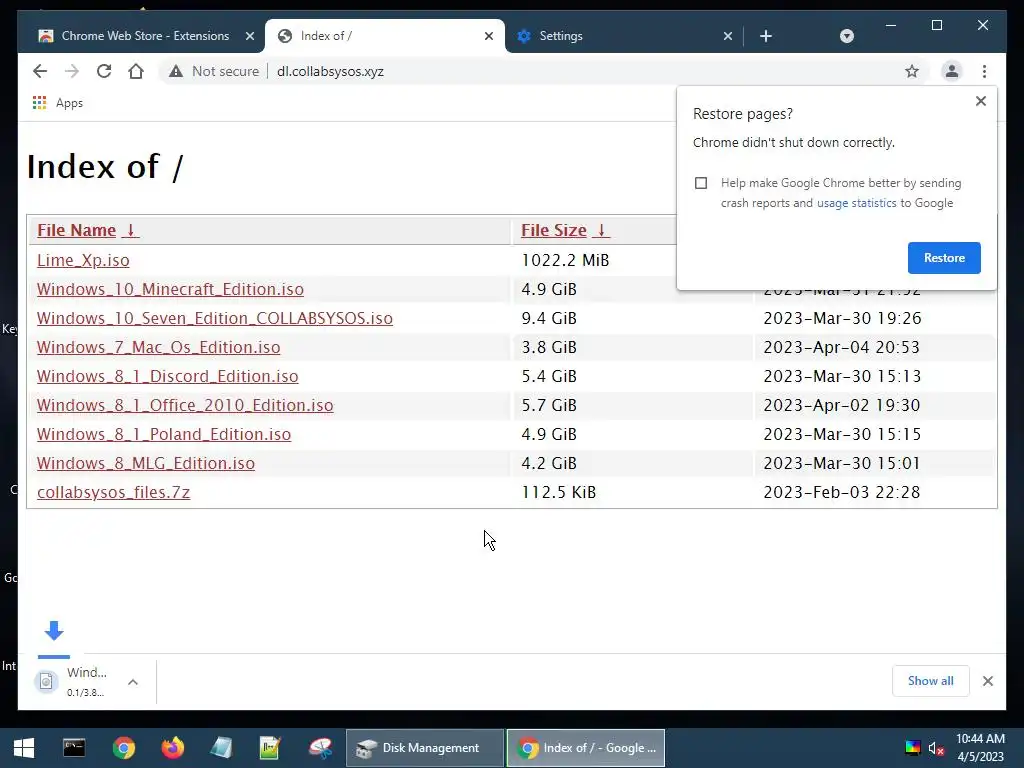Click the Index of / heading
This screenshot has width=1024, height=768.
[x=105, y=167]
